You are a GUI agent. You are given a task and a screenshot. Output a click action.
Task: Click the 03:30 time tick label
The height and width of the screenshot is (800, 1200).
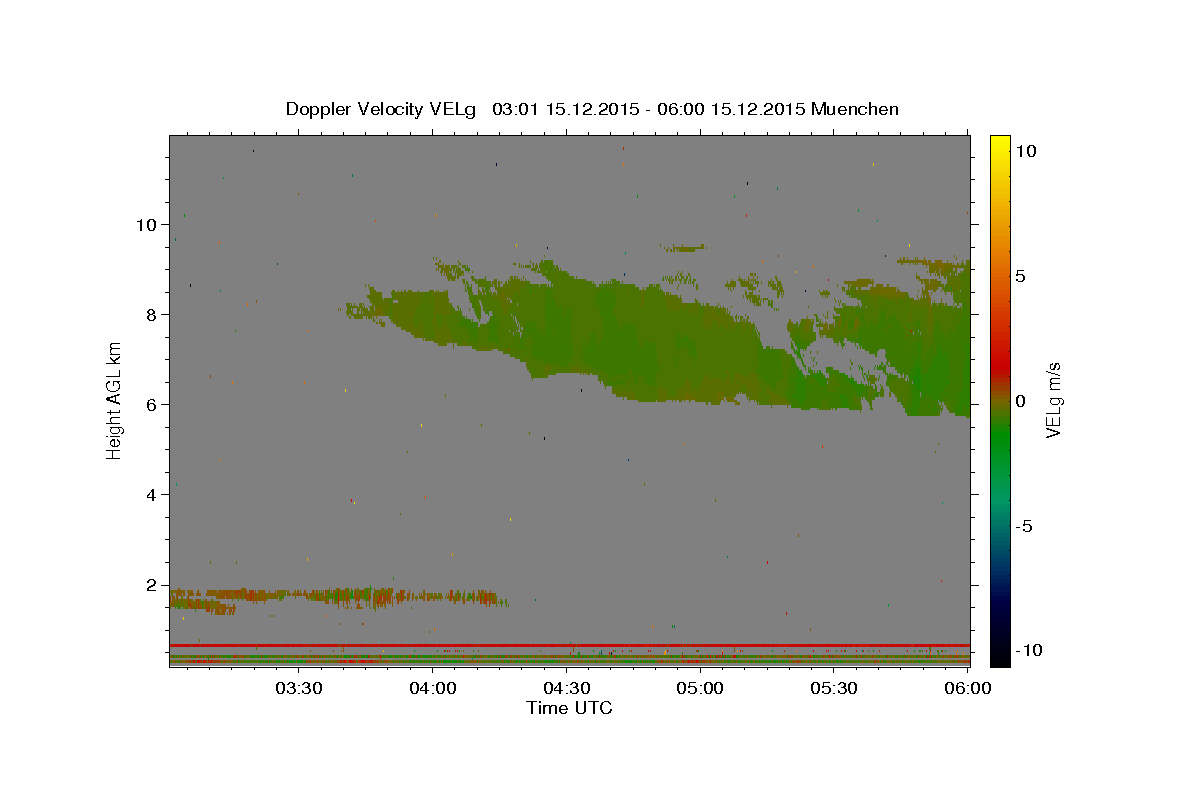pos(298,688)
